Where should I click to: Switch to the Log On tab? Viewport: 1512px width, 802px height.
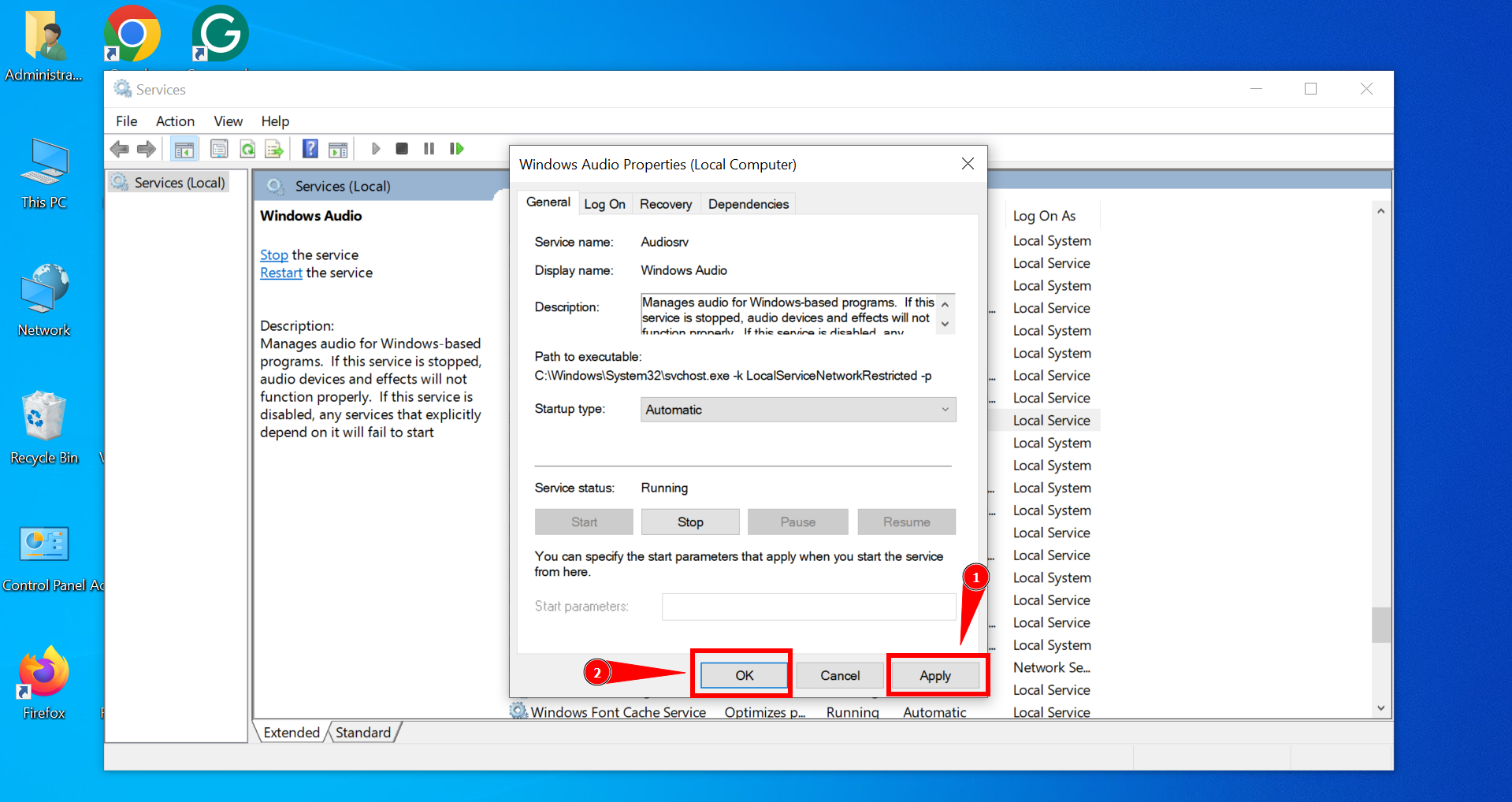point(604,204)
